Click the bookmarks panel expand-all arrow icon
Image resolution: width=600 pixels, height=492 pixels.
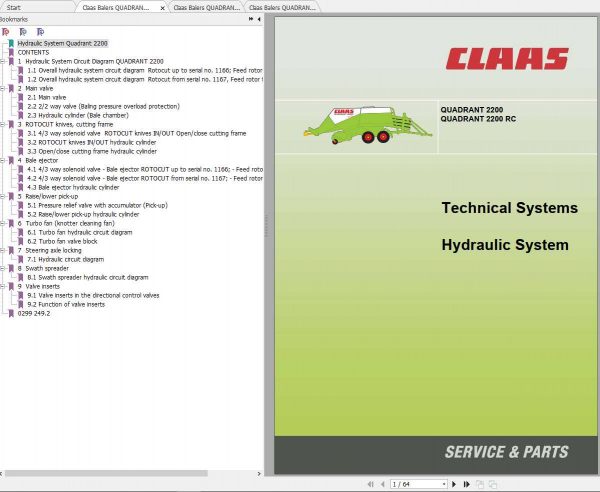251,19
